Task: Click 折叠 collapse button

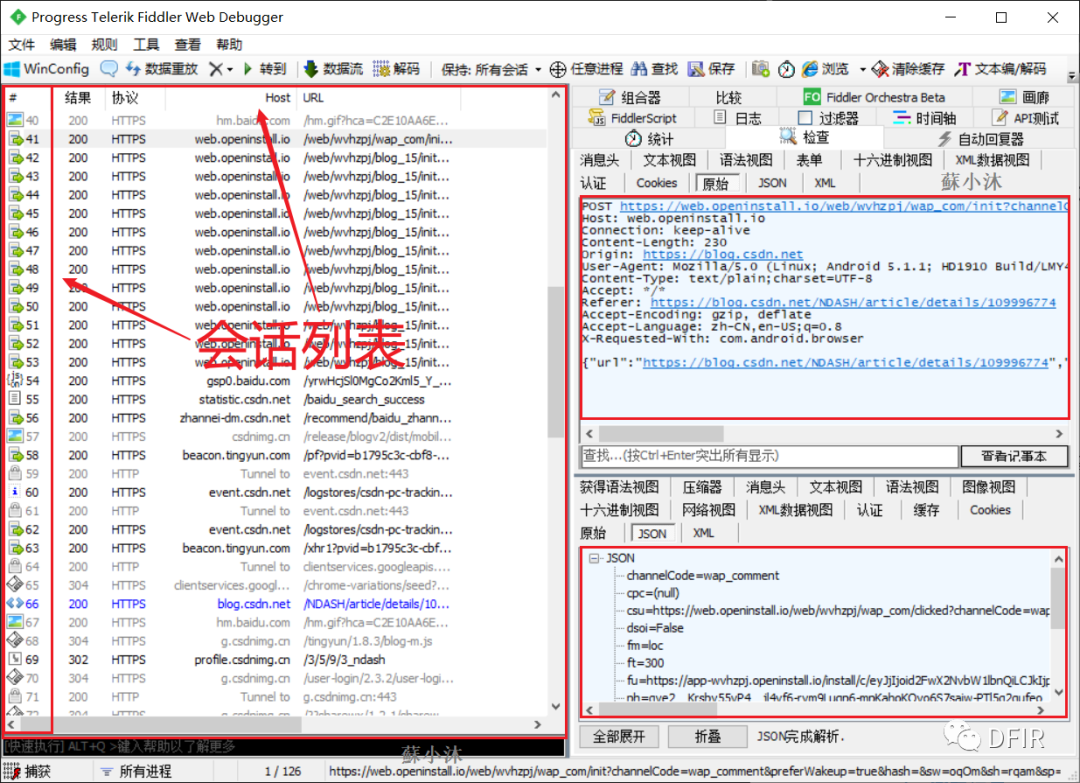Action: point(707,736)
